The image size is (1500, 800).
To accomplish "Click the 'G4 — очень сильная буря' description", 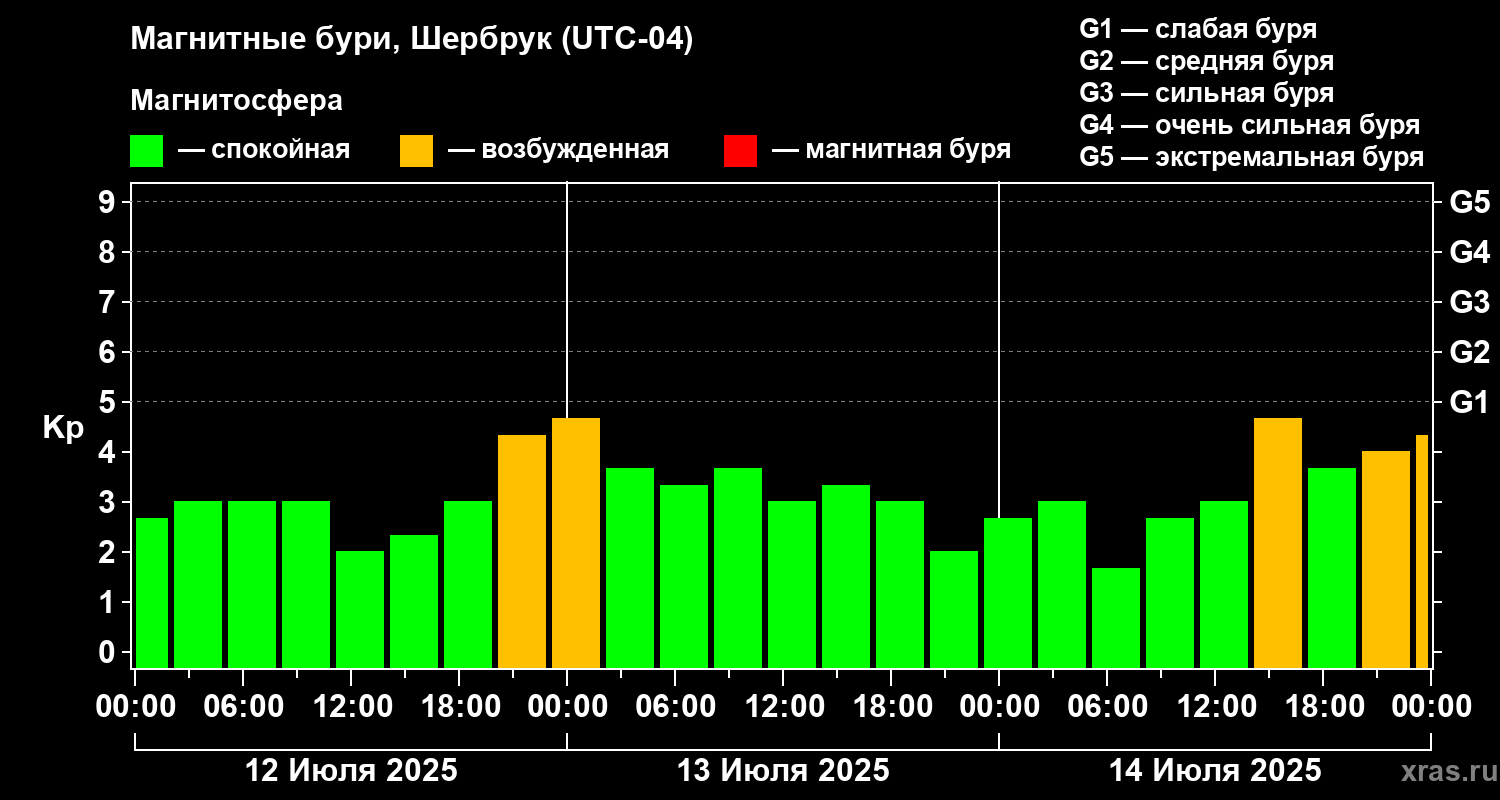I will pyautogui.click(x=1250, y=125).
